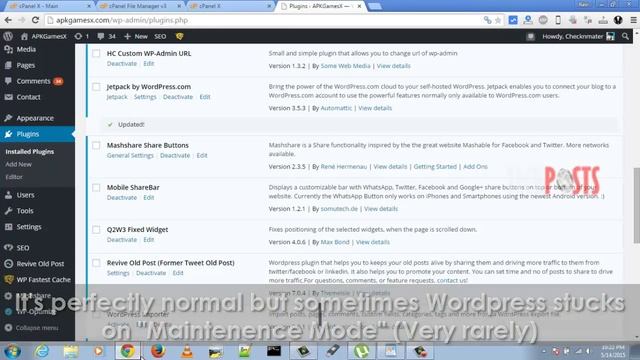Screen dimensions: 640x360
Task: Click Installed Plugins submenu
Action: click(29, 151)
